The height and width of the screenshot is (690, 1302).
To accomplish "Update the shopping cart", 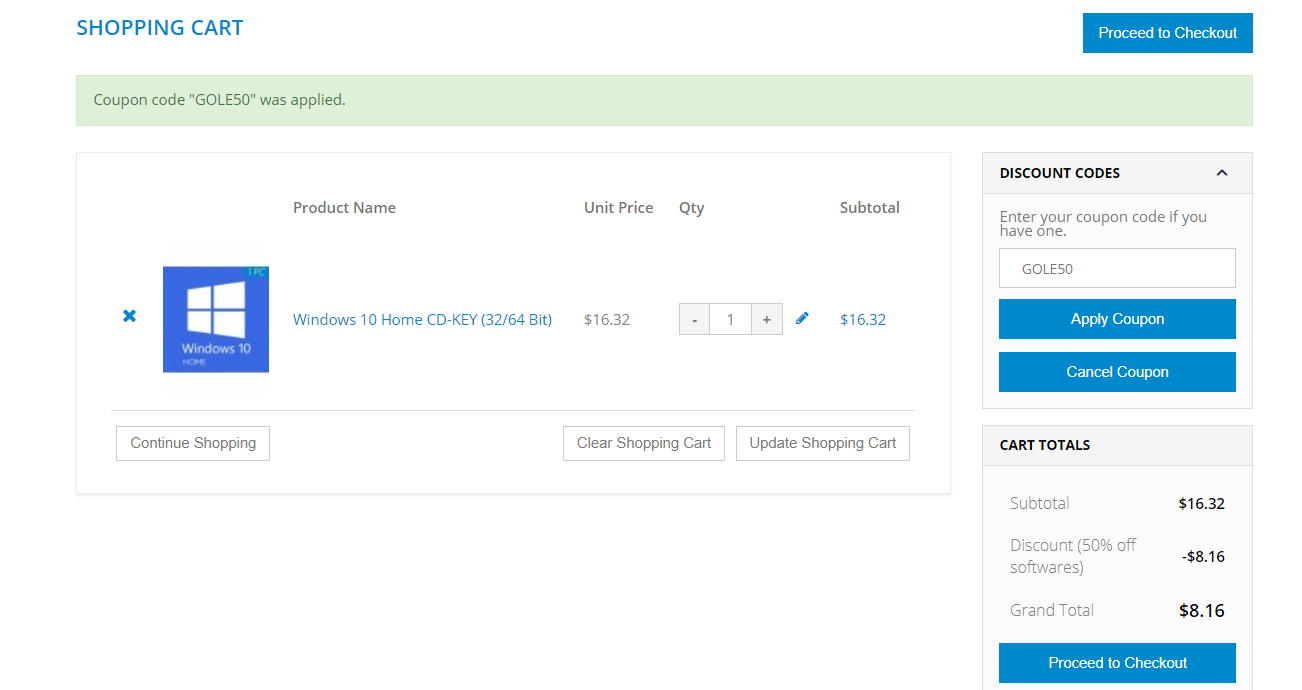I will click(x=823, y=443).
